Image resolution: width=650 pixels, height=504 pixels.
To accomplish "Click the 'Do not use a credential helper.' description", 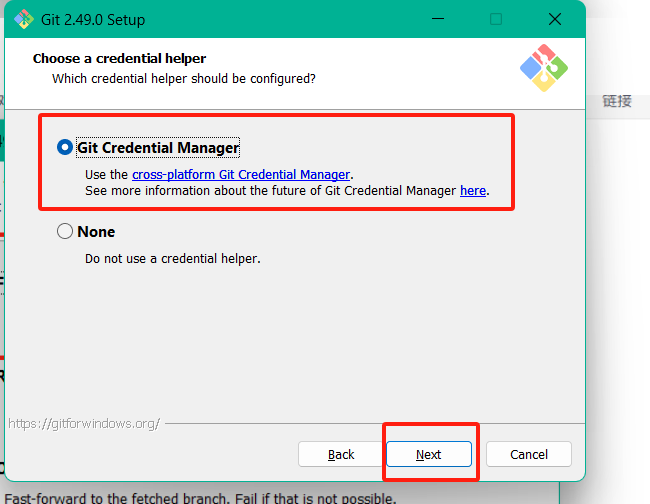I will point(172,259).
